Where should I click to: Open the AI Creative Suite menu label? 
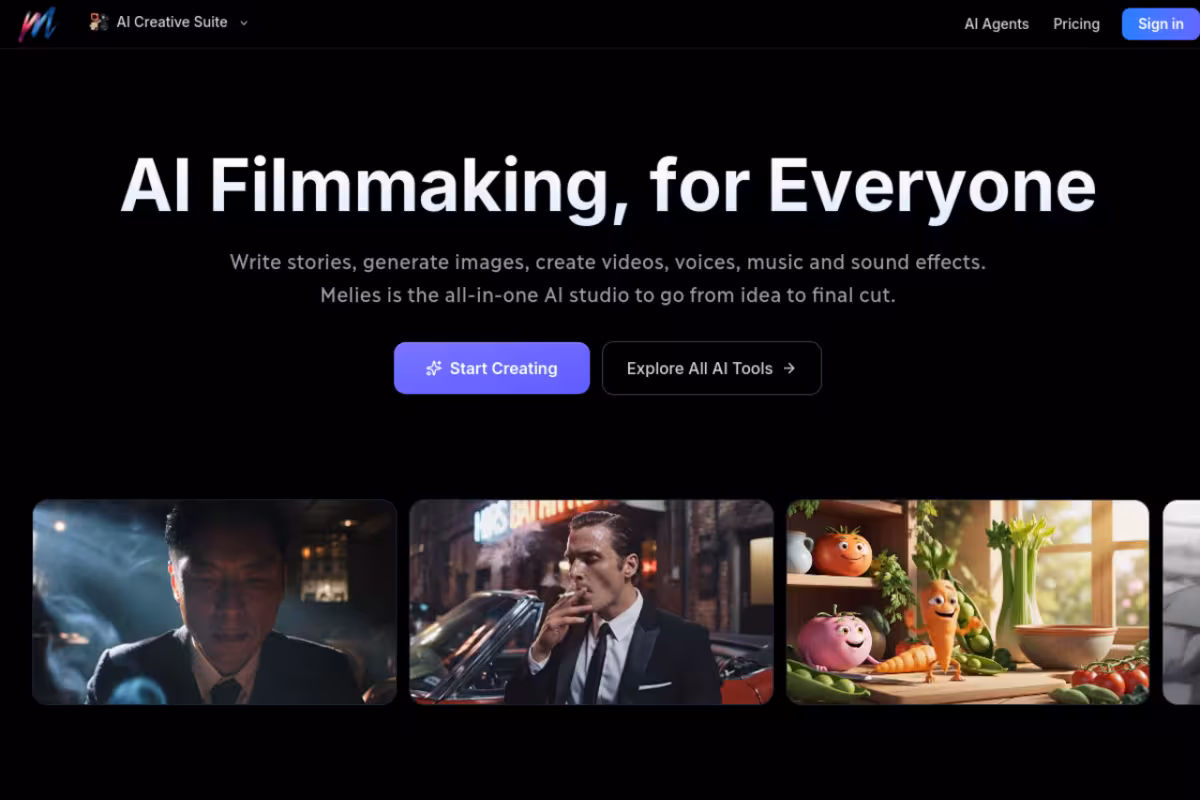click(172, 22)
